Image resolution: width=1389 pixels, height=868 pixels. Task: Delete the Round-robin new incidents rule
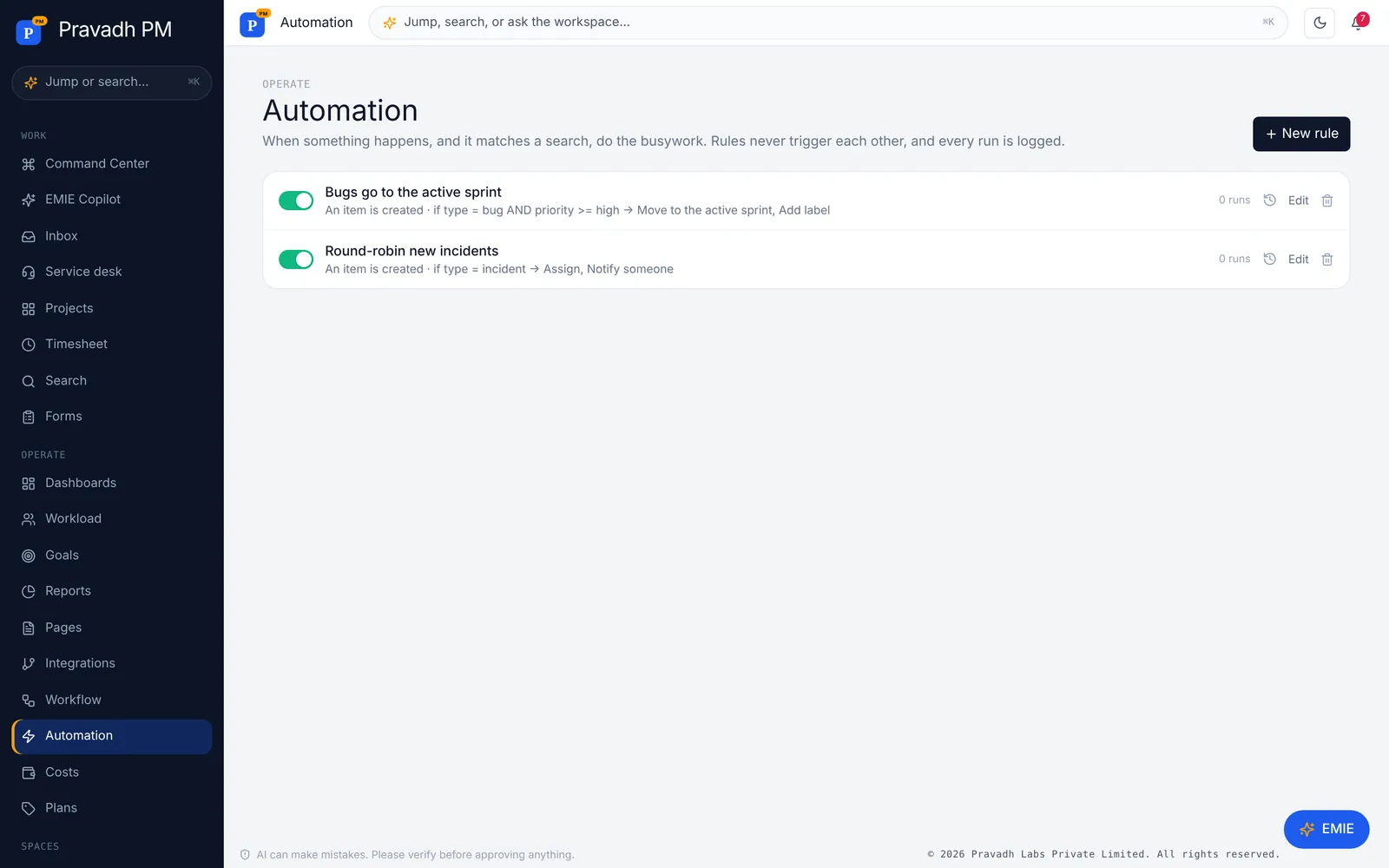tap(1327, 260)
